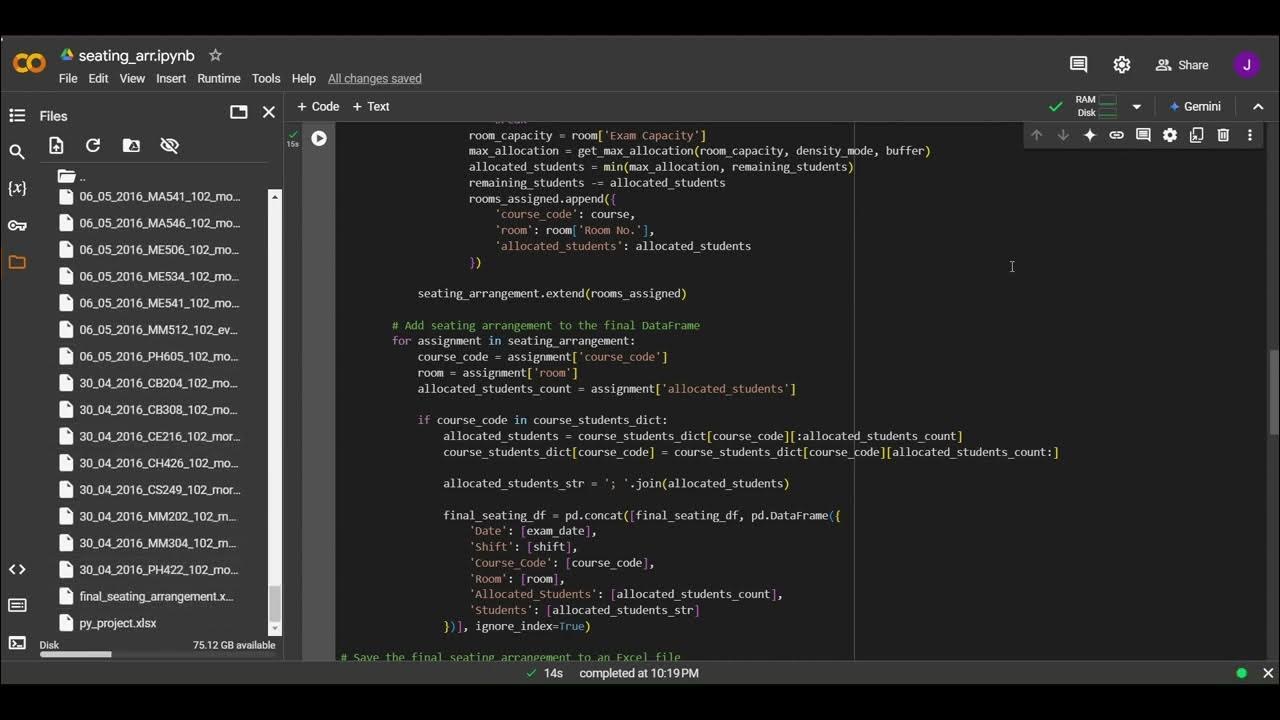This screenshot has width=1280, height=720.
Task: Select file 06_05_2016_MM512_102_ev...
Action: point(160,330)
